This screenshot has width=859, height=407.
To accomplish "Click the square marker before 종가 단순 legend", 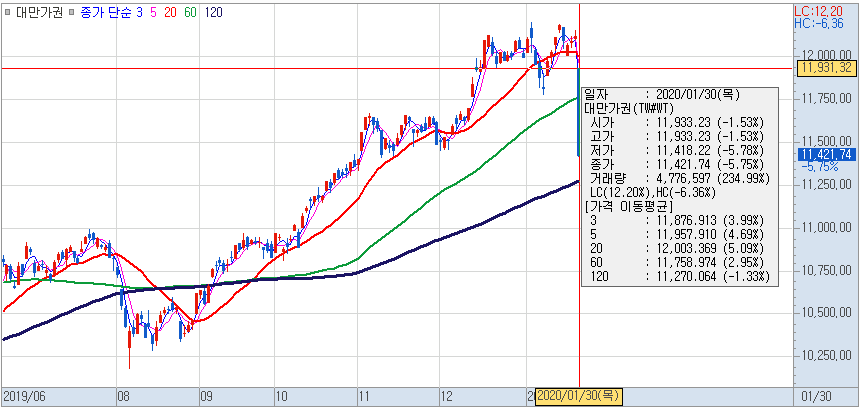I will (x=72, y=12).
